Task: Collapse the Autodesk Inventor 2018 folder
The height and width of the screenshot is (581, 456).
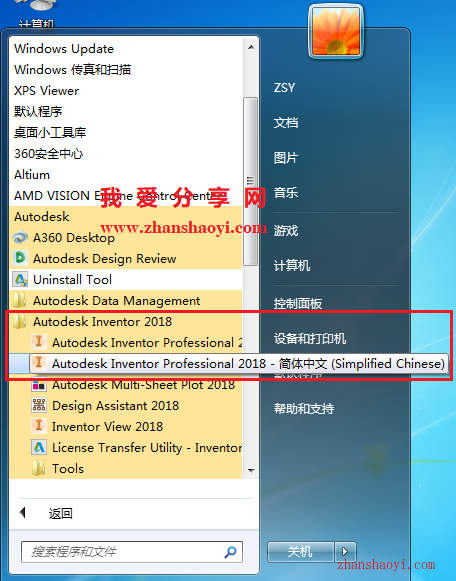Action: tap(103, 321)
